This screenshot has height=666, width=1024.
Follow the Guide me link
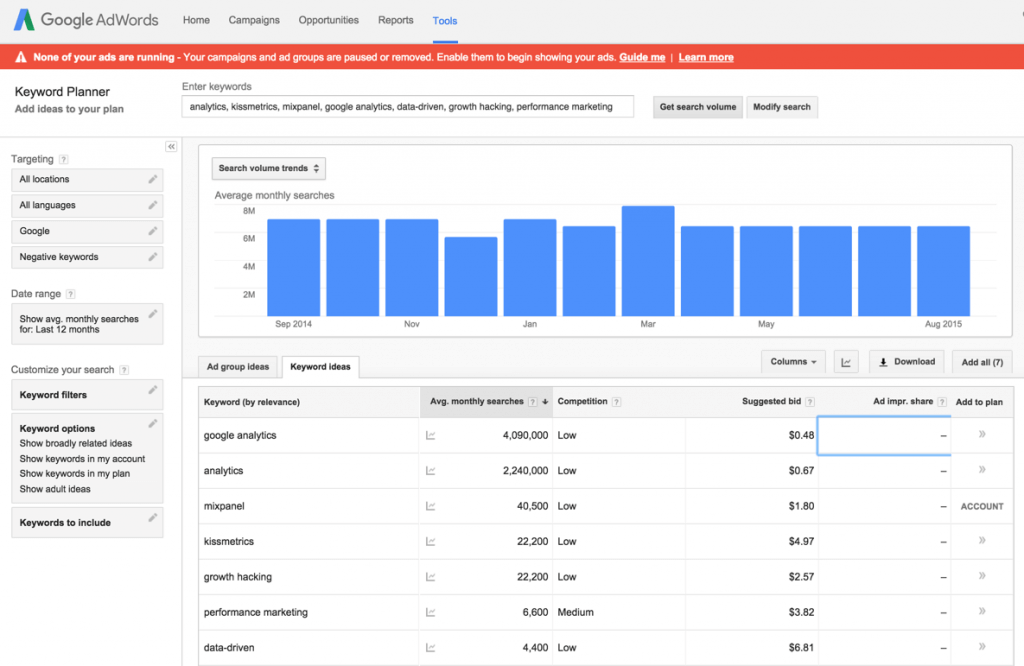642,57
